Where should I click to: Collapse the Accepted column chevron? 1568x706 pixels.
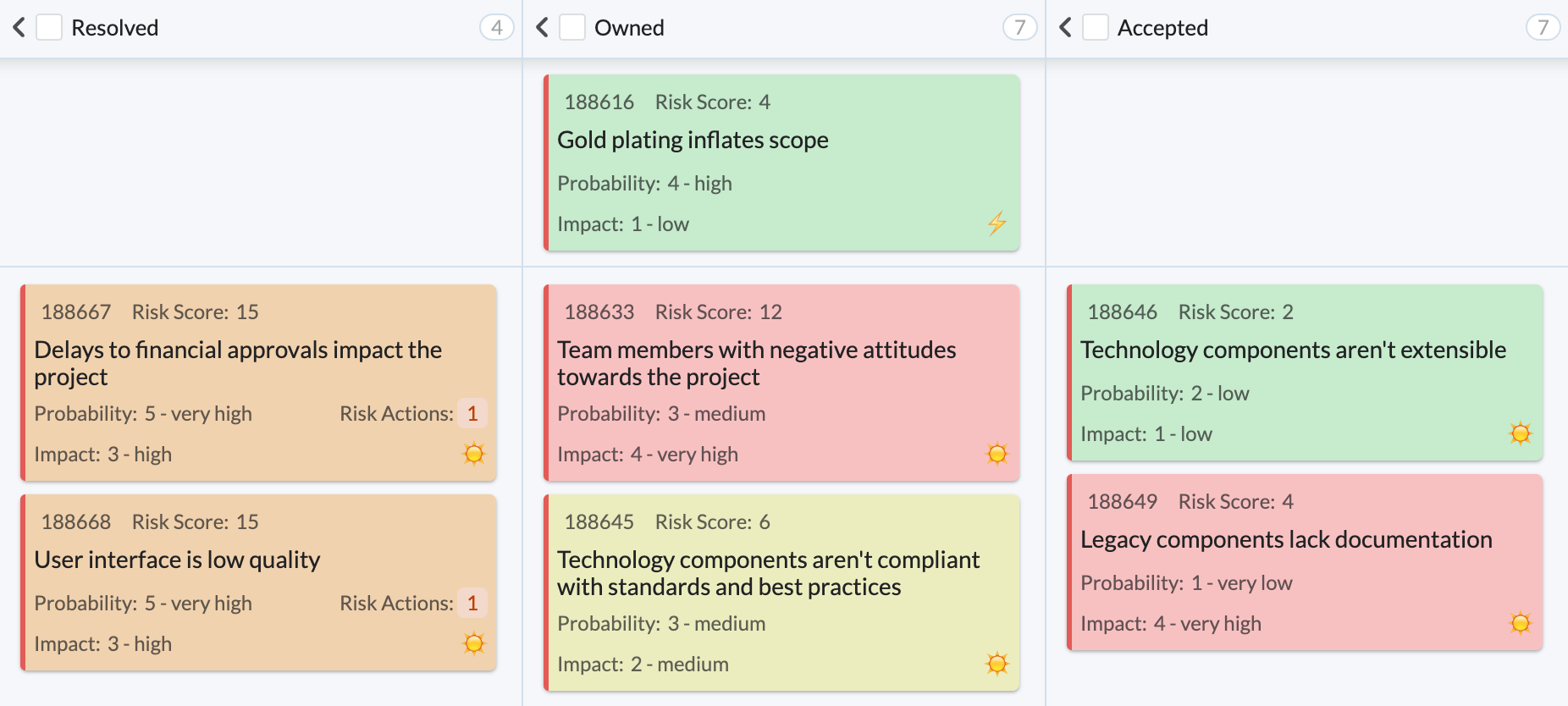(1066, 28)
